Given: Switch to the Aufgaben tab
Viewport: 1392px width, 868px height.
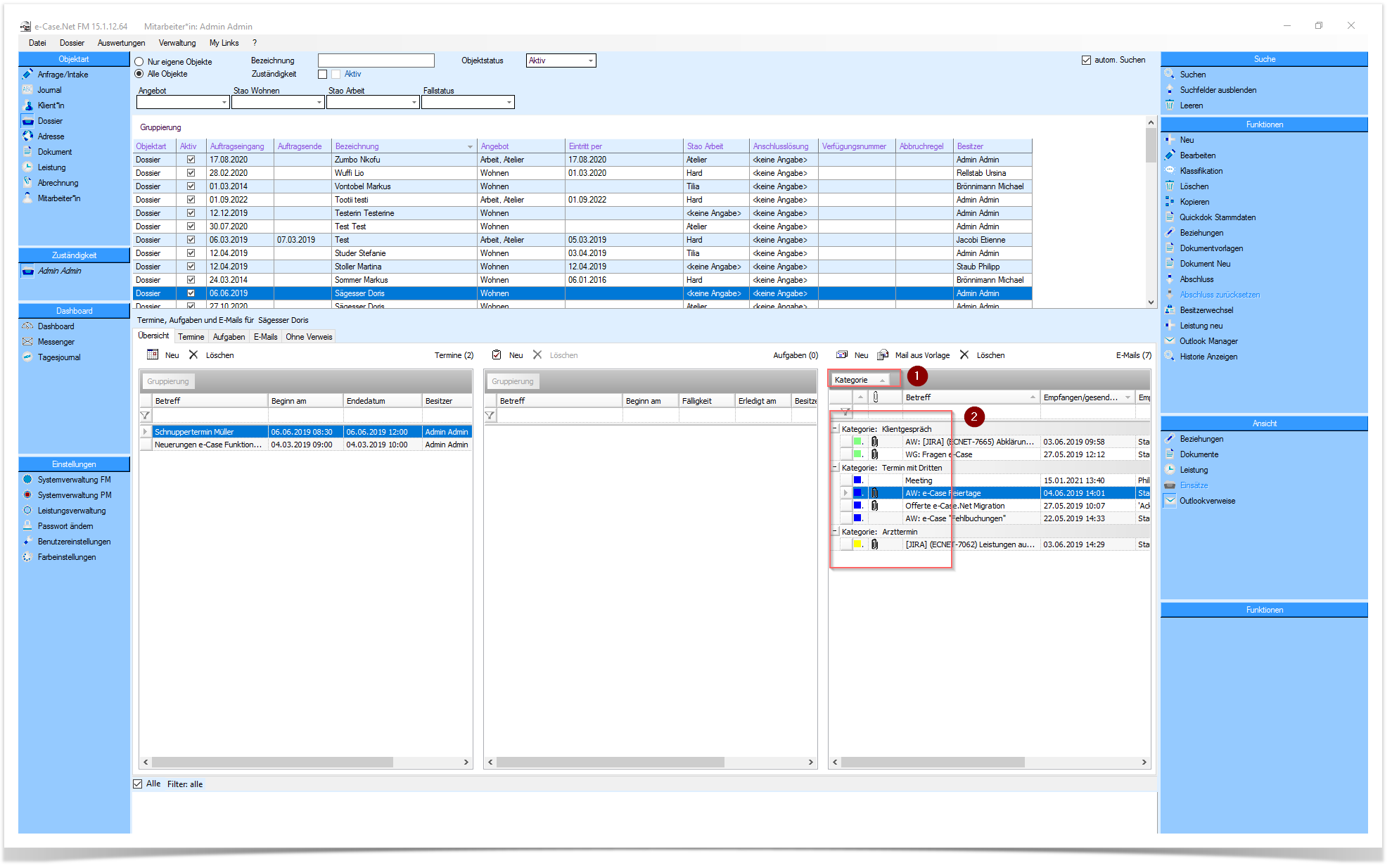Looking at the screenshot, I should click(x=229, y=337).
